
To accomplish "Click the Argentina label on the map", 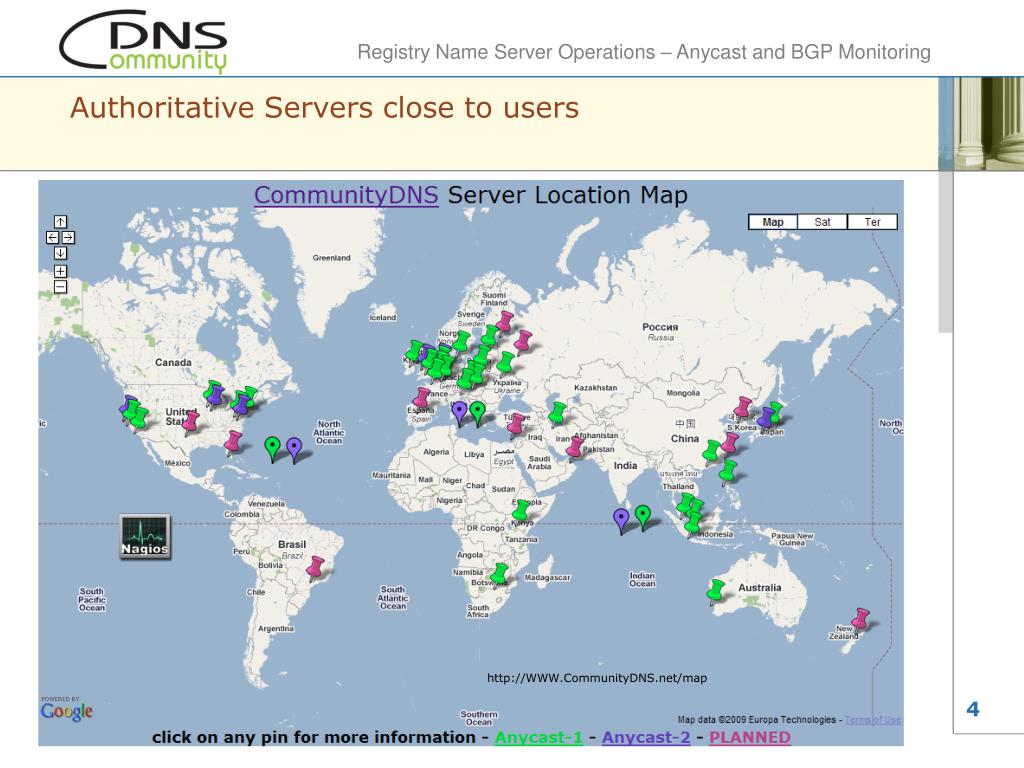I will [x=276, y=629].
